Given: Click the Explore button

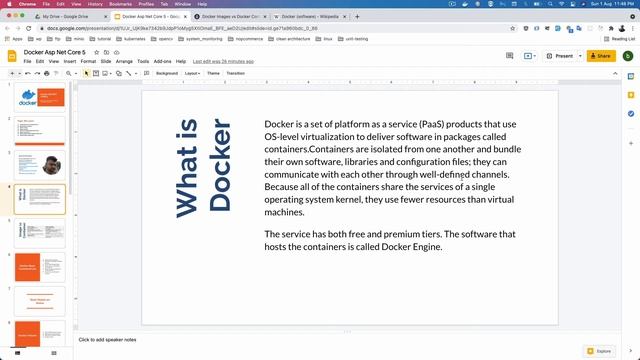Looking at the screenshot, I should (599, 351).
